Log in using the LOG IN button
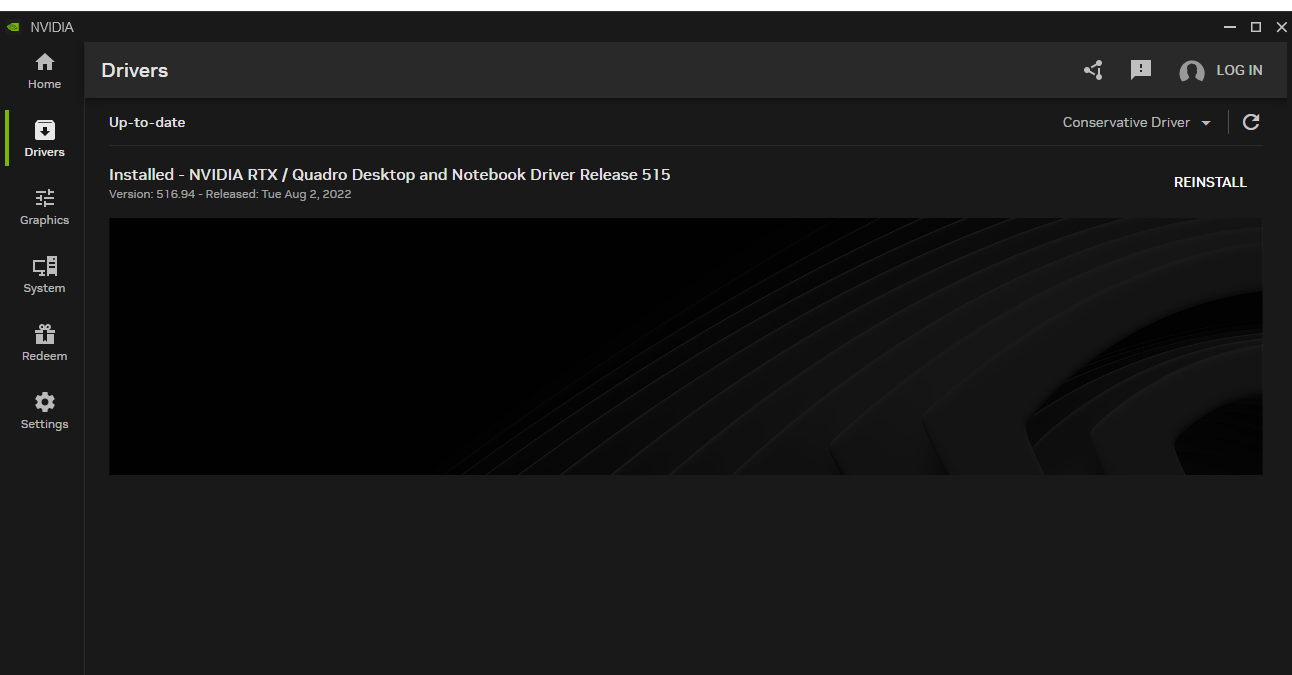This screenshot has height=675, width=1292. tap(1239, 70)
